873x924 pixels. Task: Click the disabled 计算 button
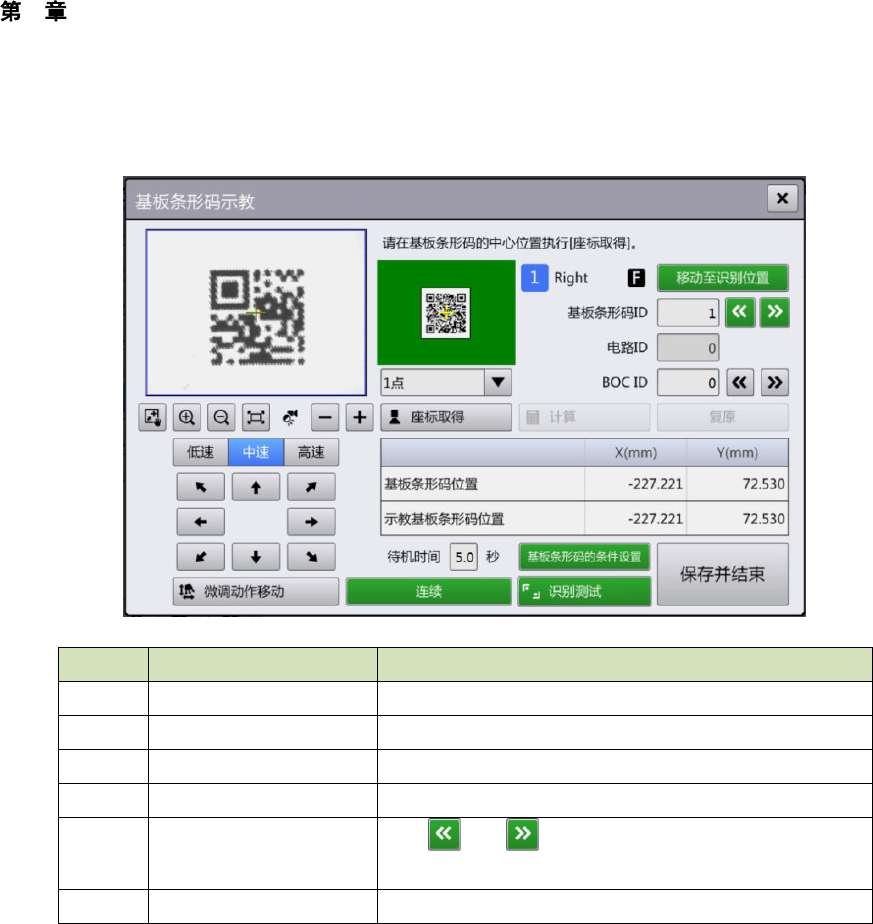coord(584,417)
